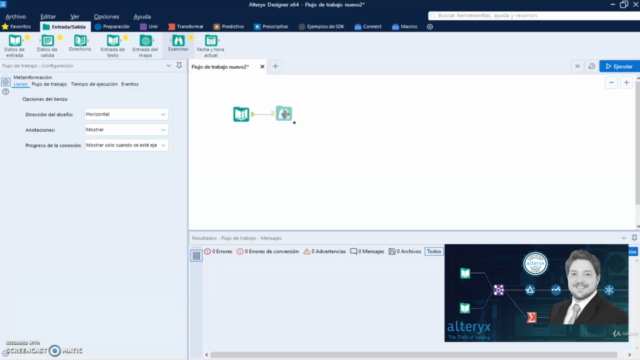Switch to the Predictivo tool tab
This screenshot has height=360, width=640.
229,27
